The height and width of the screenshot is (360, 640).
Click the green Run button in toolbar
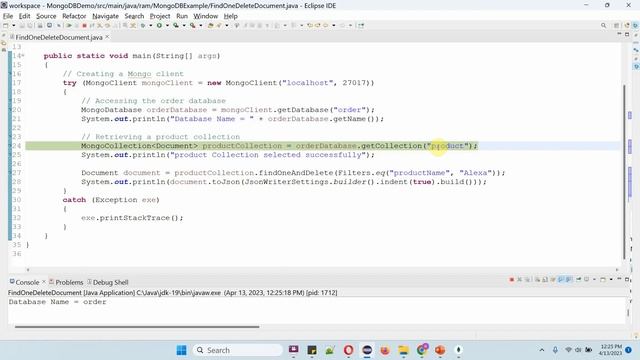click(x=159, y=25)
